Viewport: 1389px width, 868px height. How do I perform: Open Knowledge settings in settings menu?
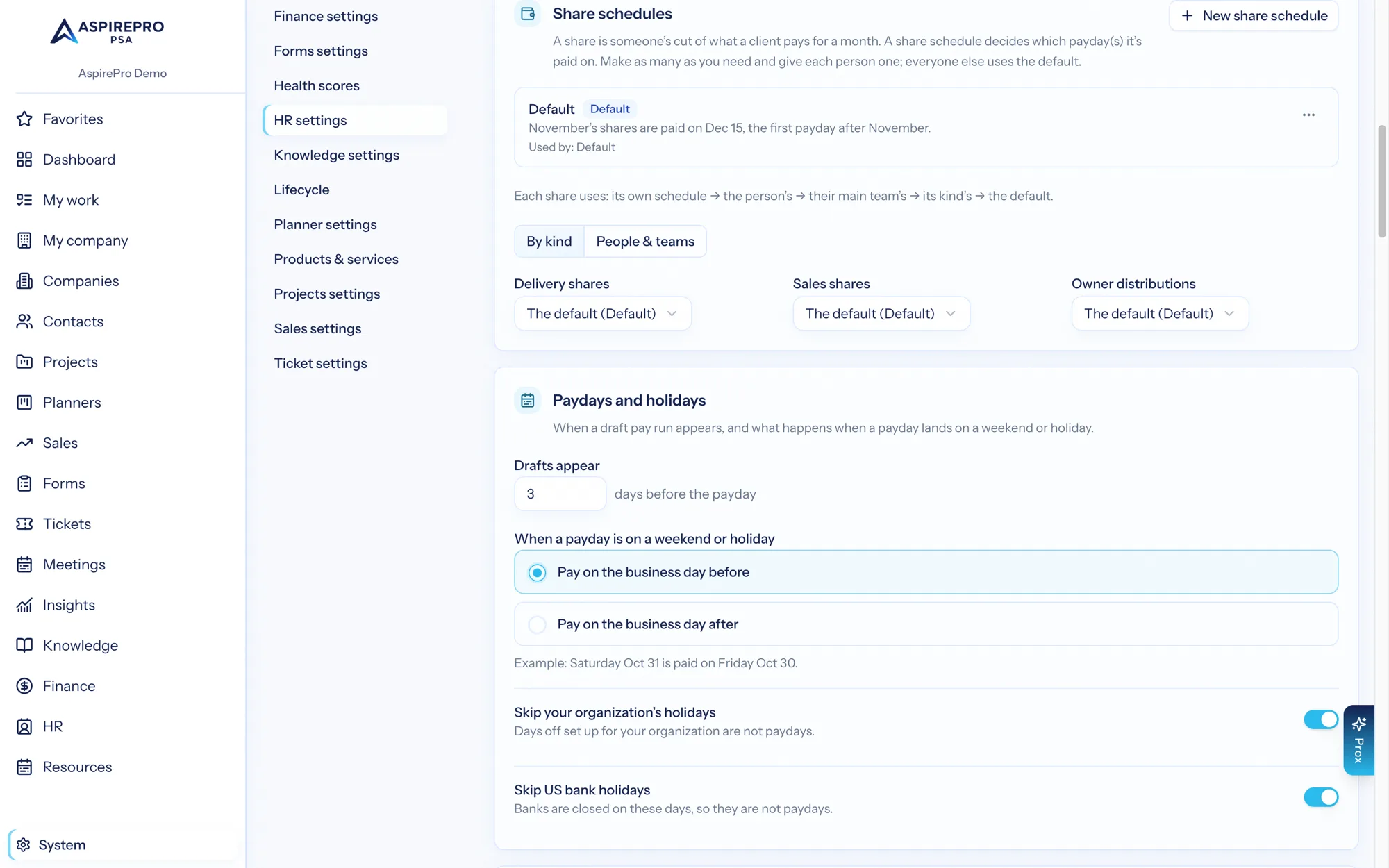click(336, 155)
